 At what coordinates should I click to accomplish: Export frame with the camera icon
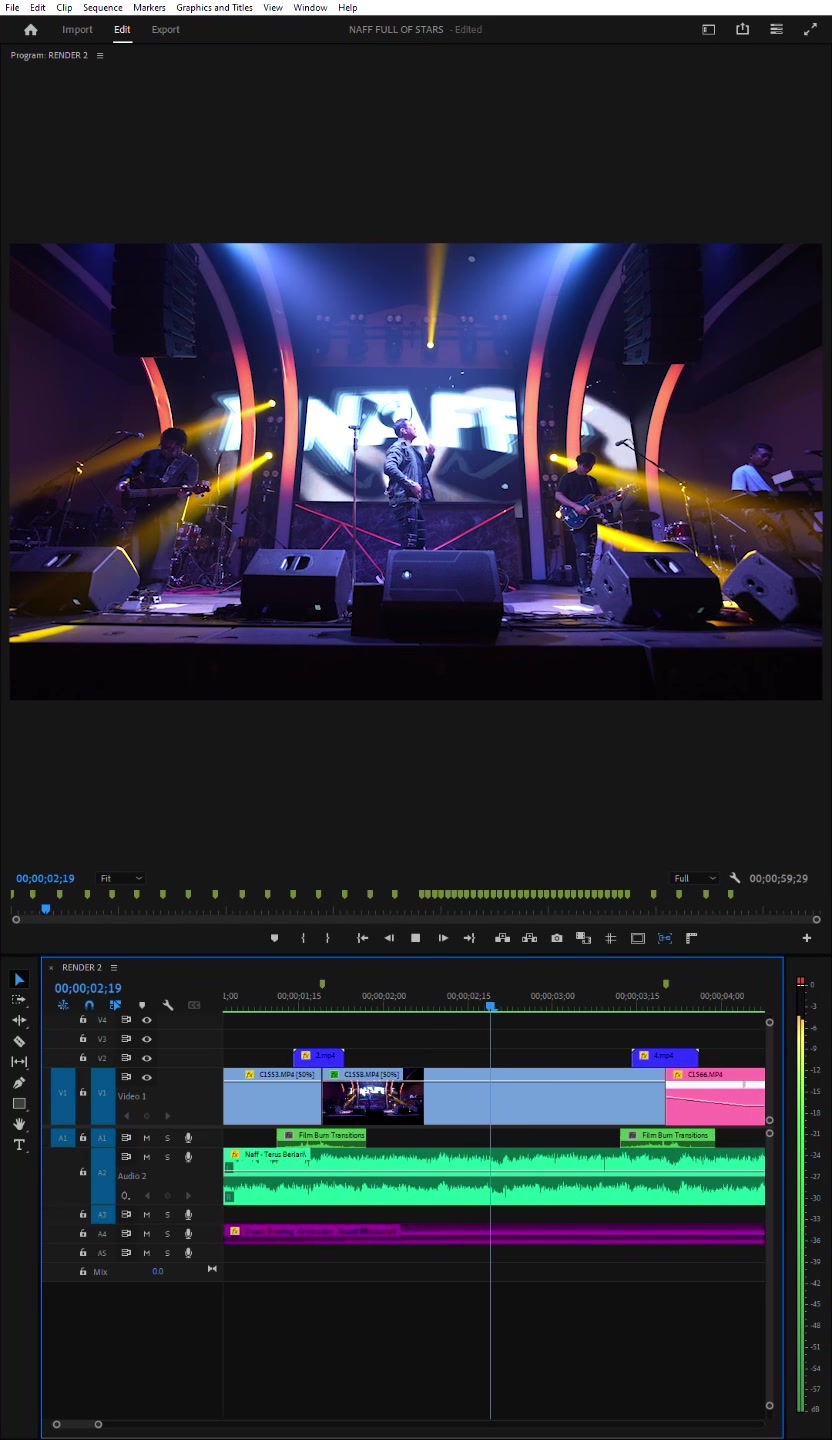[x=557, y=938]
